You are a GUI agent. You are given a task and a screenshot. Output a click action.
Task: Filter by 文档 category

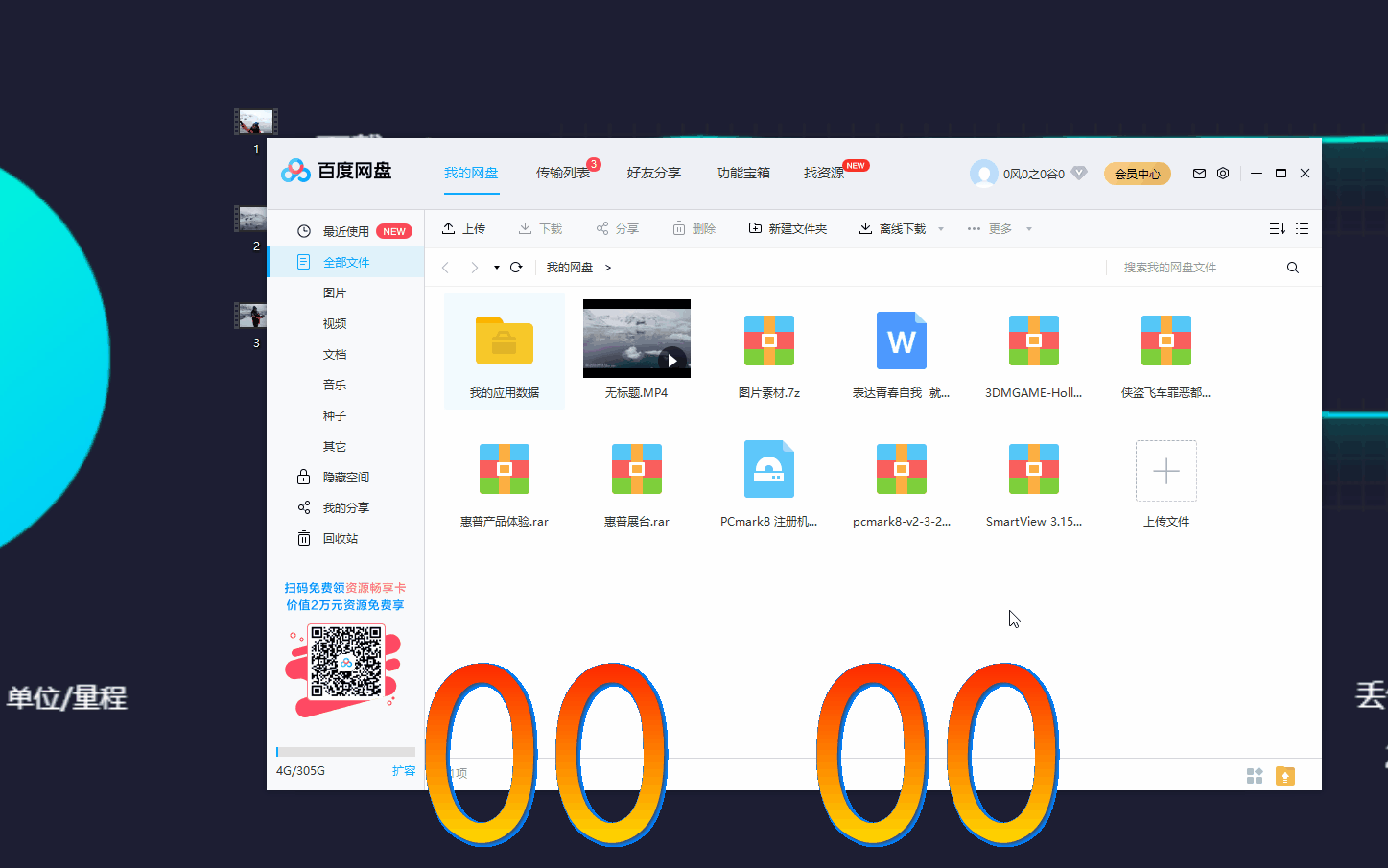pos(335,354)
